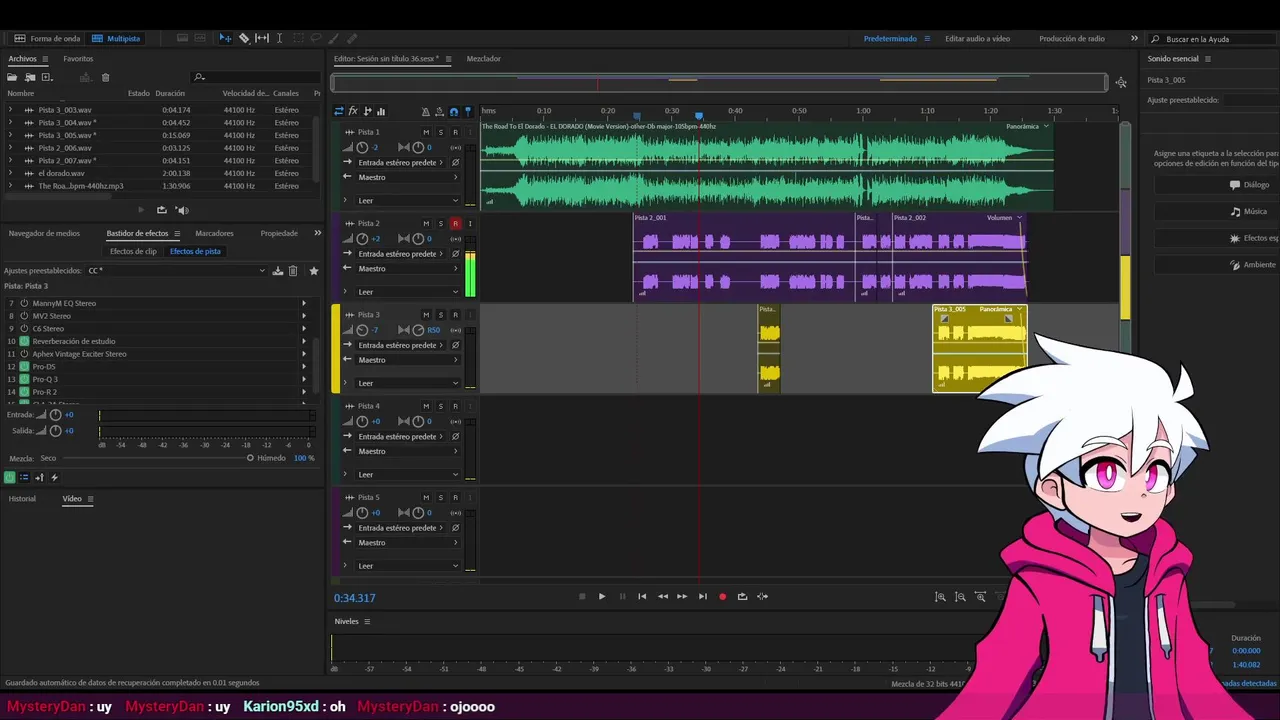
Task: Open C6 Stereo effect slot arrow menu
Action: [x=304, y=328]
